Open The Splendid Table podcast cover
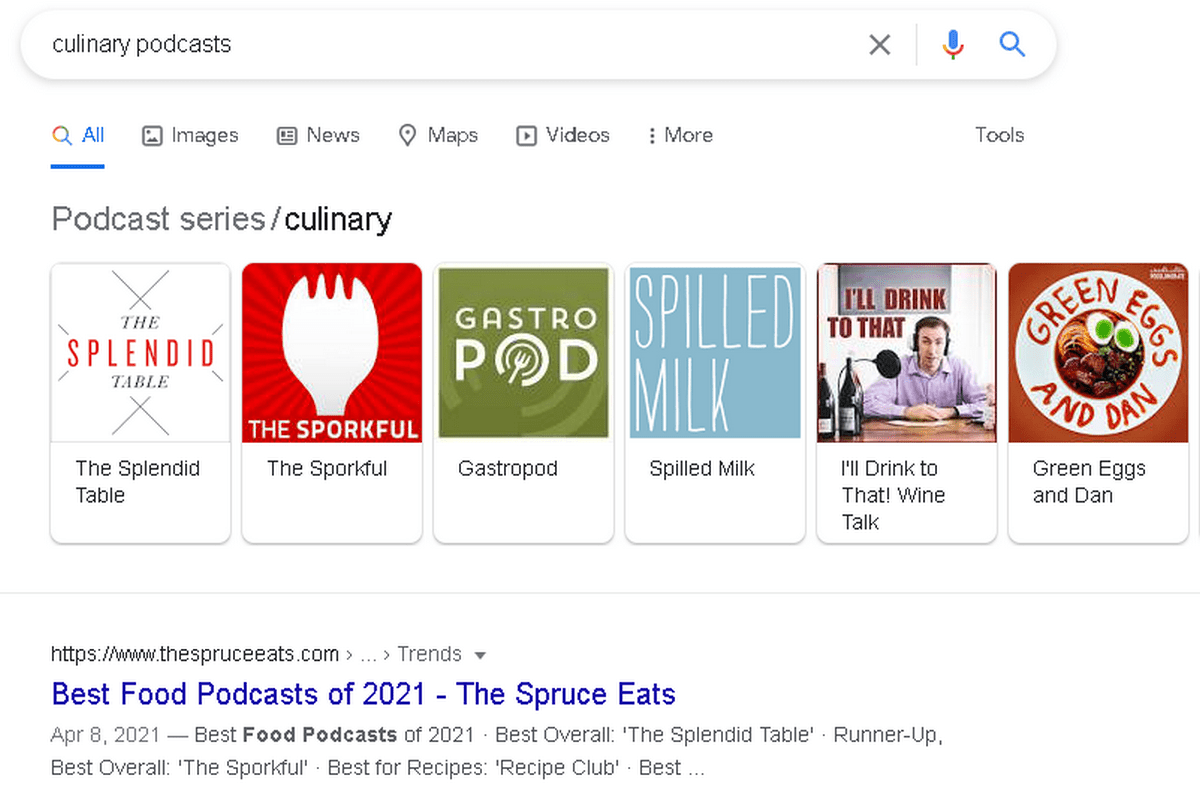Screen dimensions: 1200x803 coord(140,352)
